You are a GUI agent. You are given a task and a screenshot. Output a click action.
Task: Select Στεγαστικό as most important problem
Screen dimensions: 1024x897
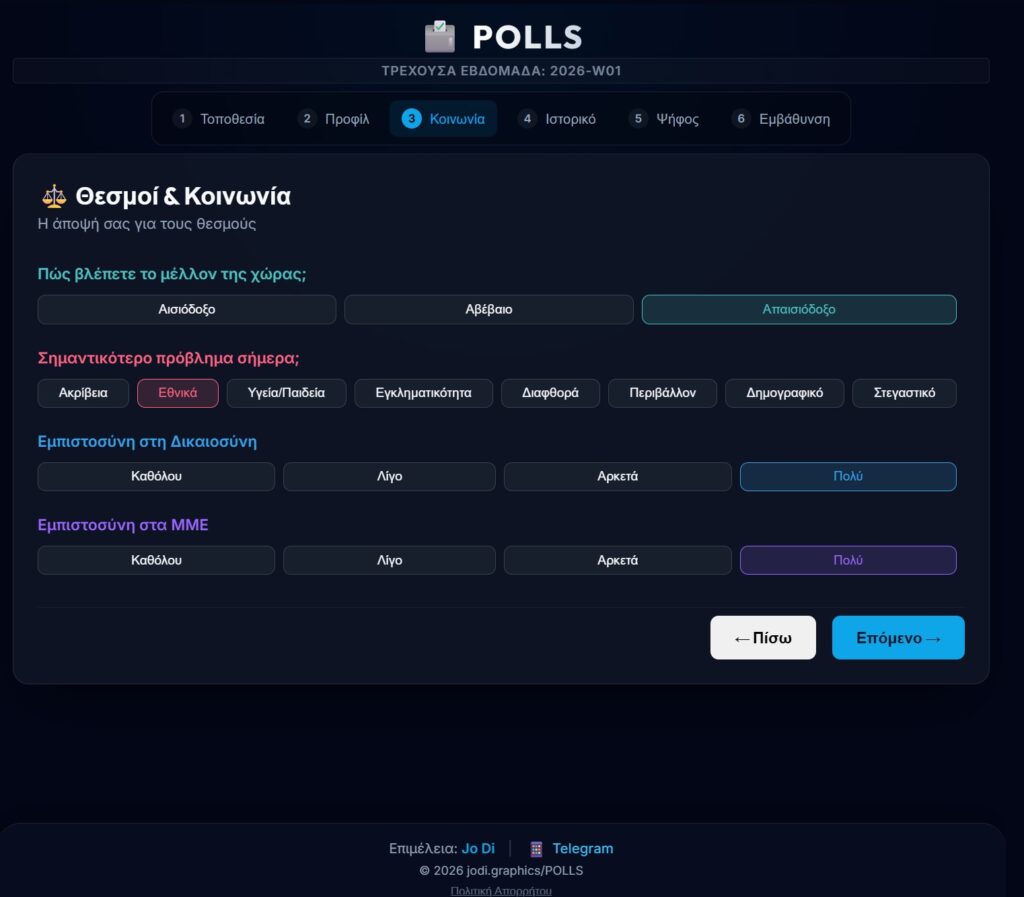[x=903, y=393]
